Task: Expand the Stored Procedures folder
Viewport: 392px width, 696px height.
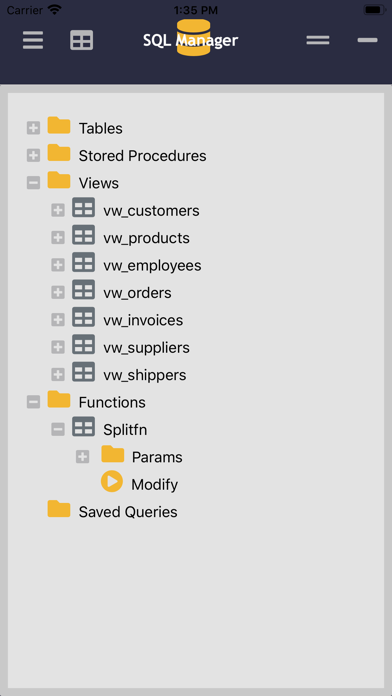Action: click(x=33, y=155)
